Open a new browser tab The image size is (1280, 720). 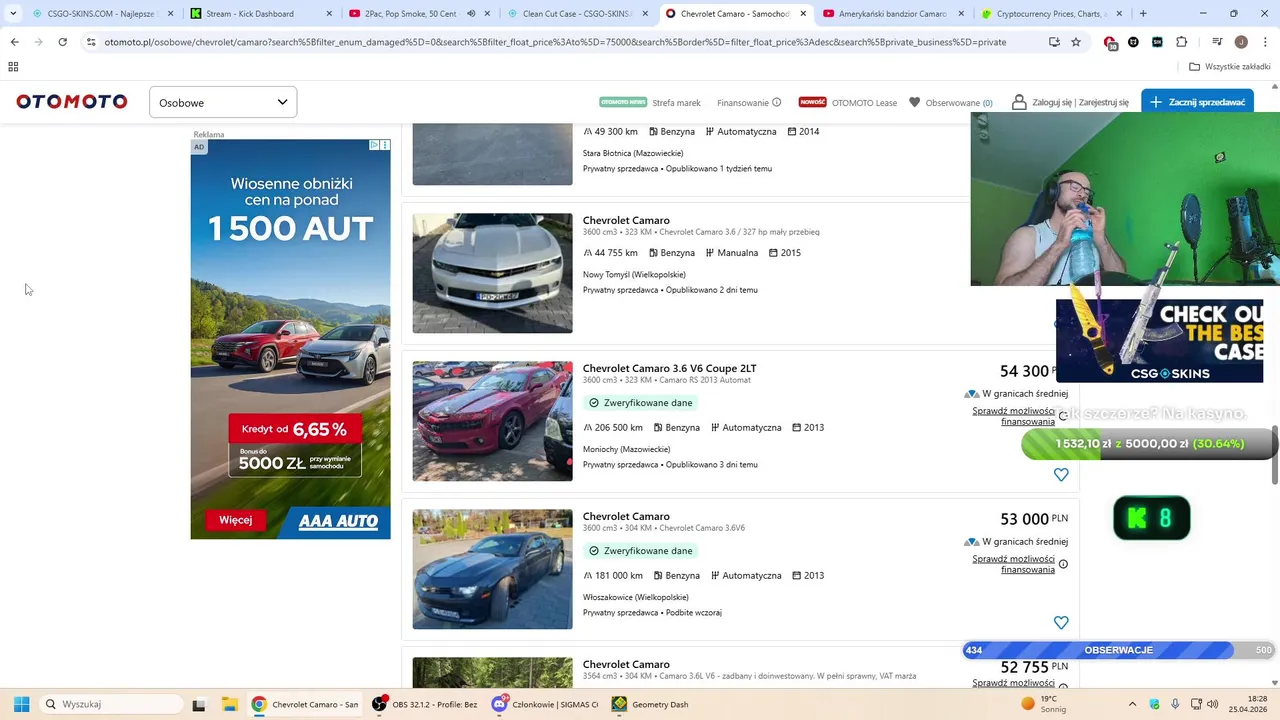tap(1143, 14)
